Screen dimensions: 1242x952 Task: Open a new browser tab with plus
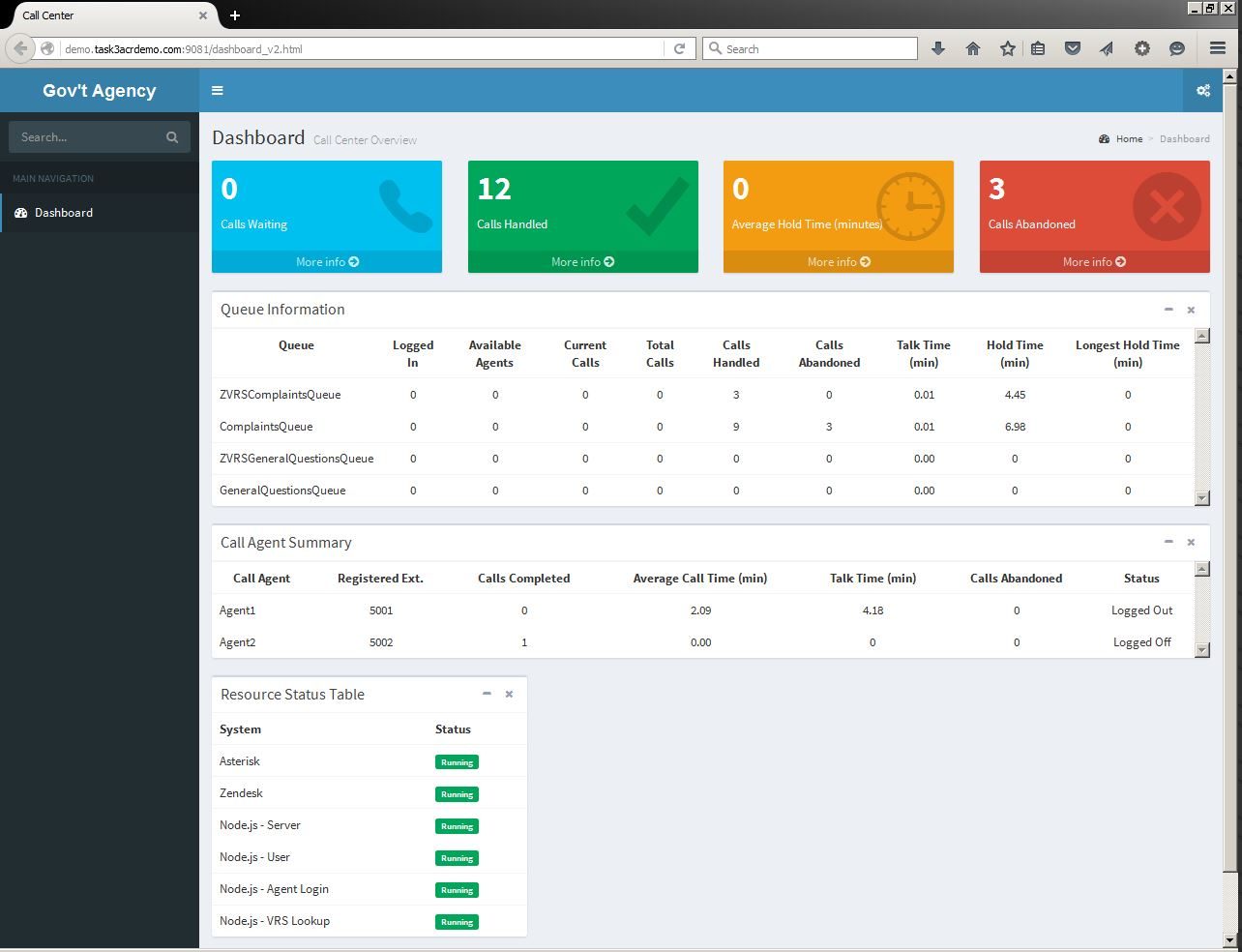click(x=235, y=15)
